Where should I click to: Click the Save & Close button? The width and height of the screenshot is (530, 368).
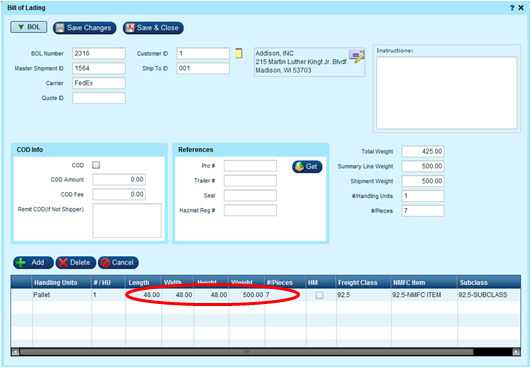[x=153, y=28]
